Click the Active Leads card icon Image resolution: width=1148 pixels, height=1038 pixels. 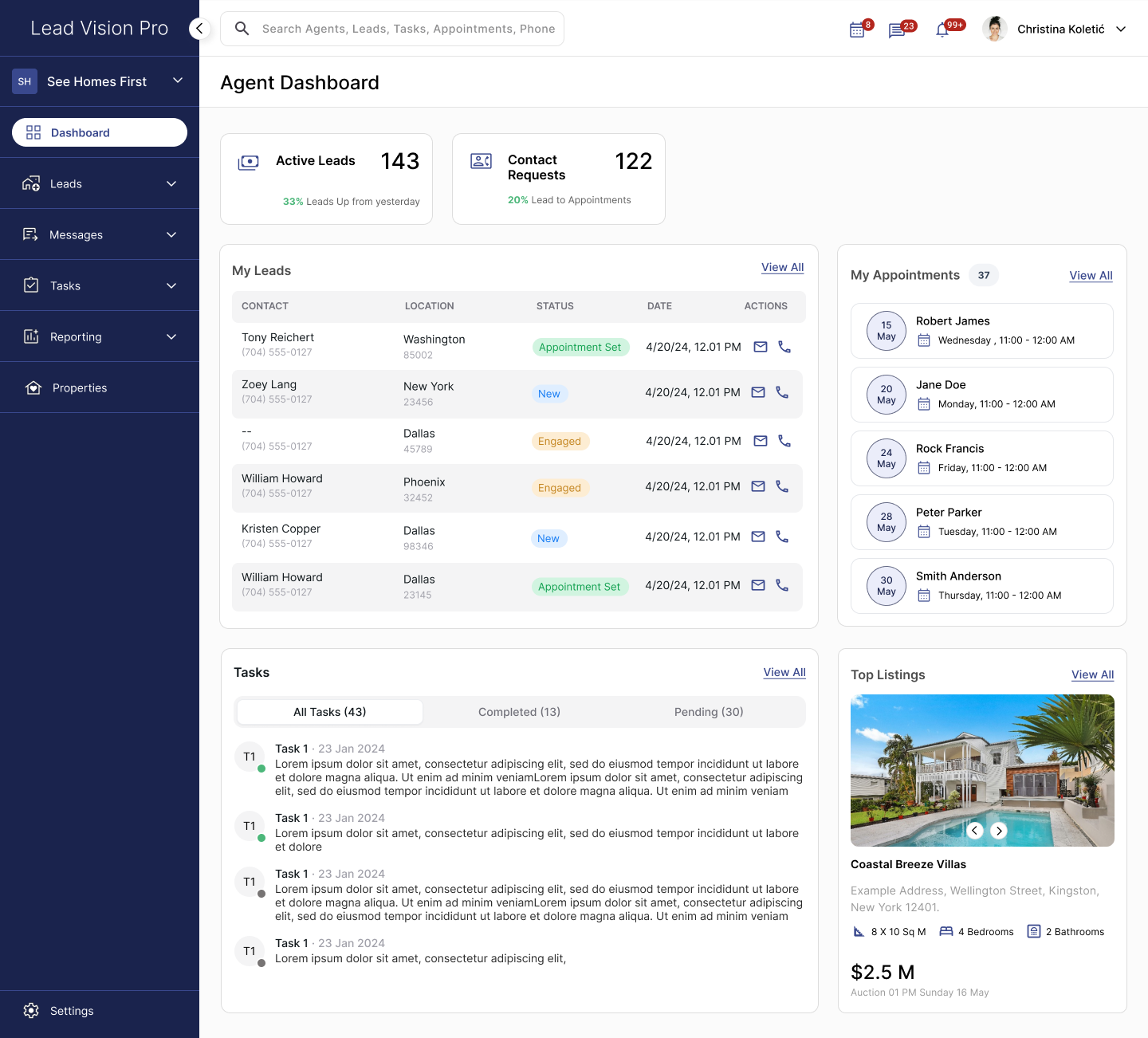click(x=249, y=163)
